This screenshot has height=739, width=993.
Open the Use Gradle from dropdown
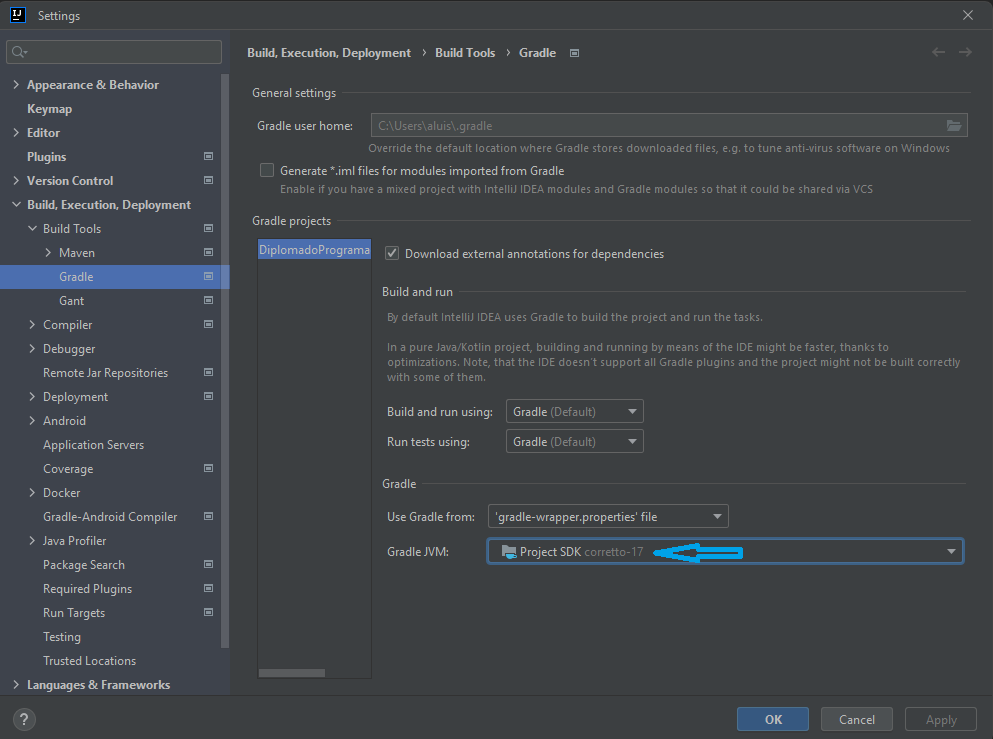point(608,517)
